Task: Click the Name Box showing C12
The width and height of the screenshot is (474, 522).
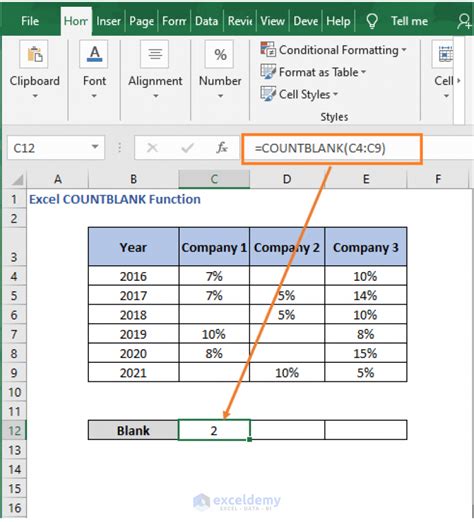Action: [56, 147]
